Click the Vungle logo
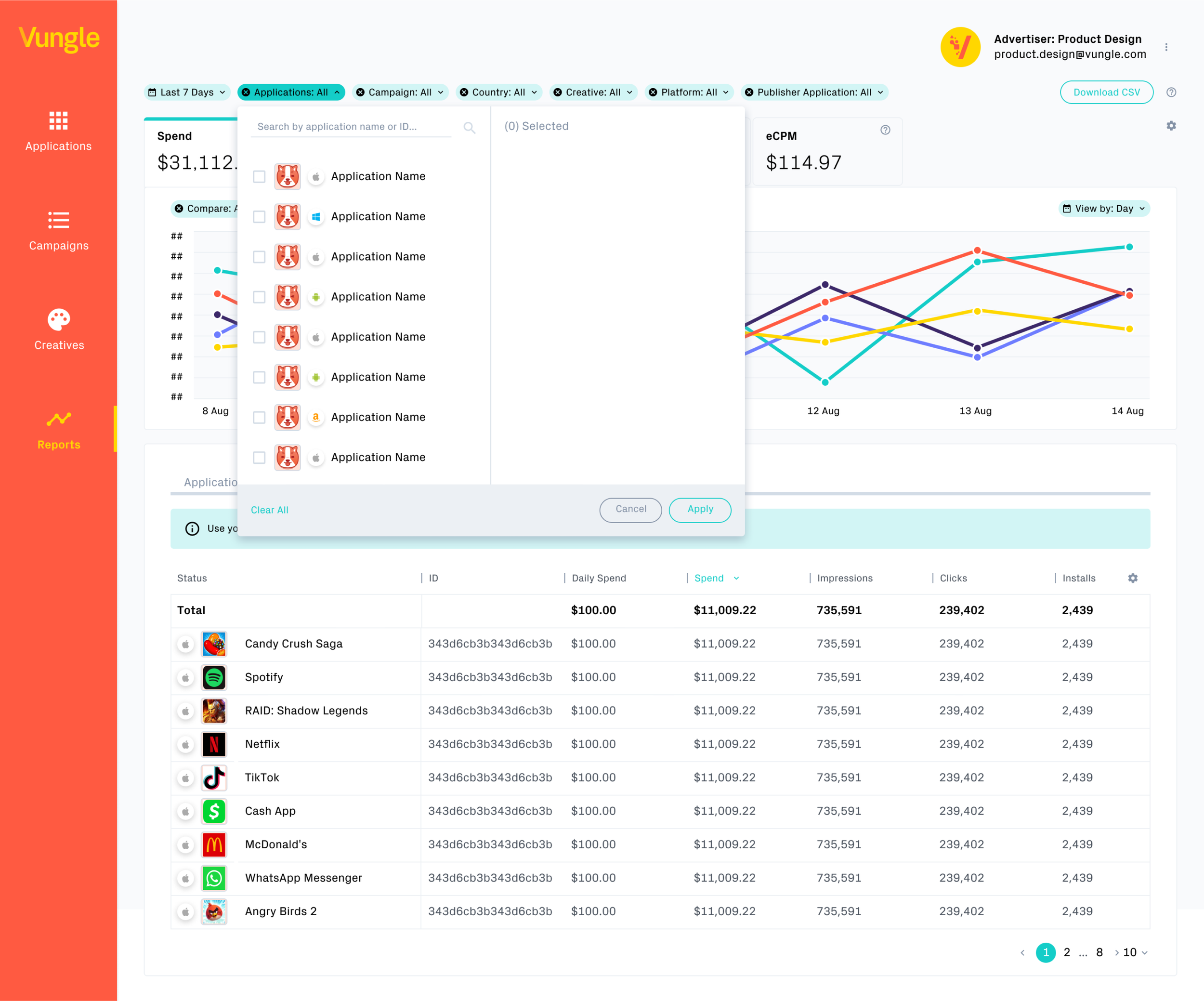 pos(59,39)
